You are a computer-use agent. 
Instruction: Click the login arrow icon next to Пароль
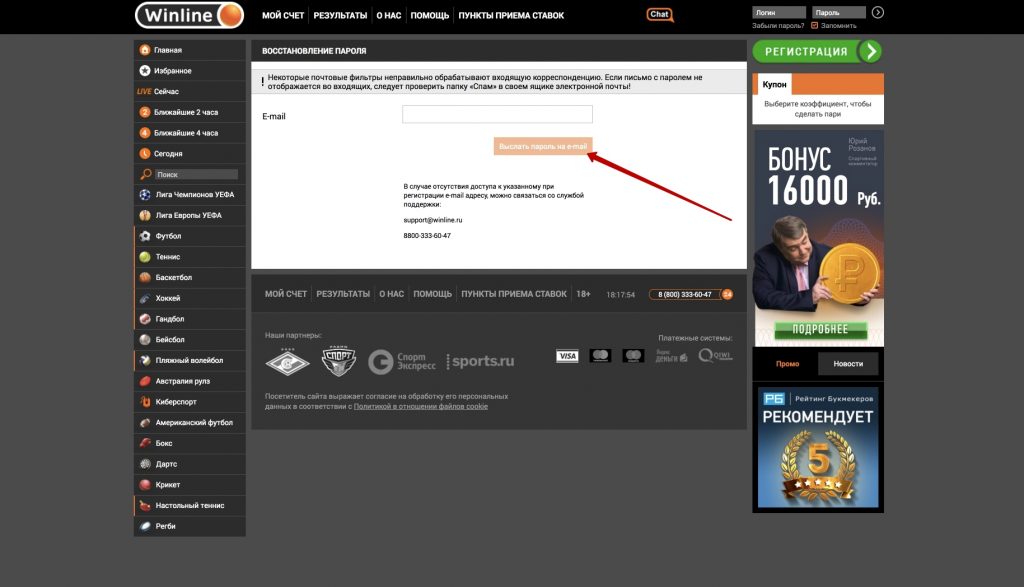[878, 12]
